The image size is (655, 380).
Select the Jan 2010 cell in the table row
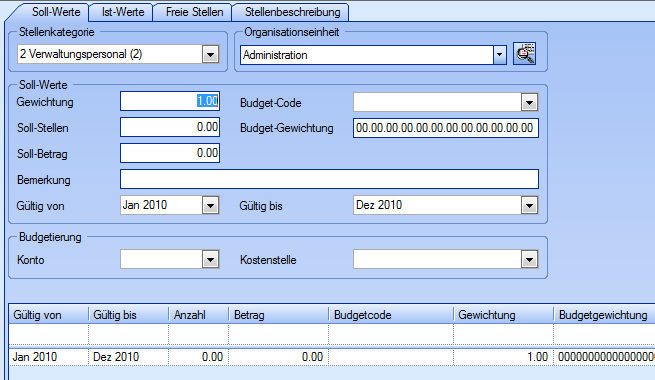pyautogui.click(x=48, y=357)
